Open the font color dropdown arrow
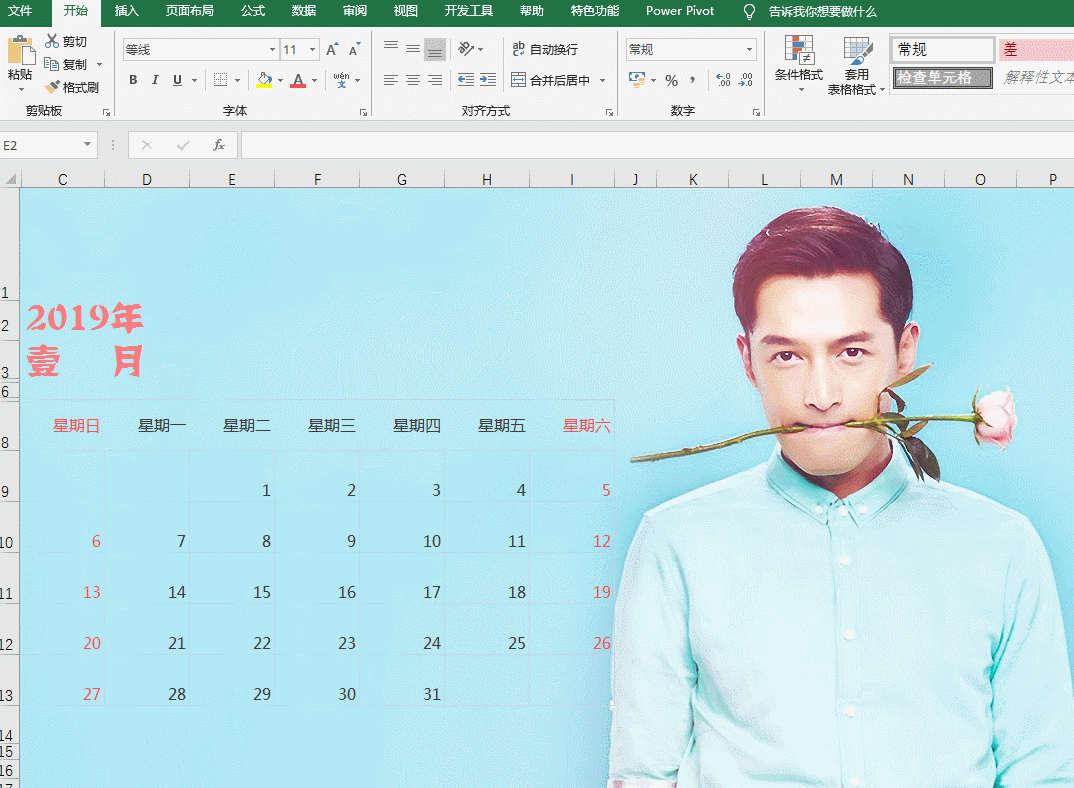 tap(314, 80)
